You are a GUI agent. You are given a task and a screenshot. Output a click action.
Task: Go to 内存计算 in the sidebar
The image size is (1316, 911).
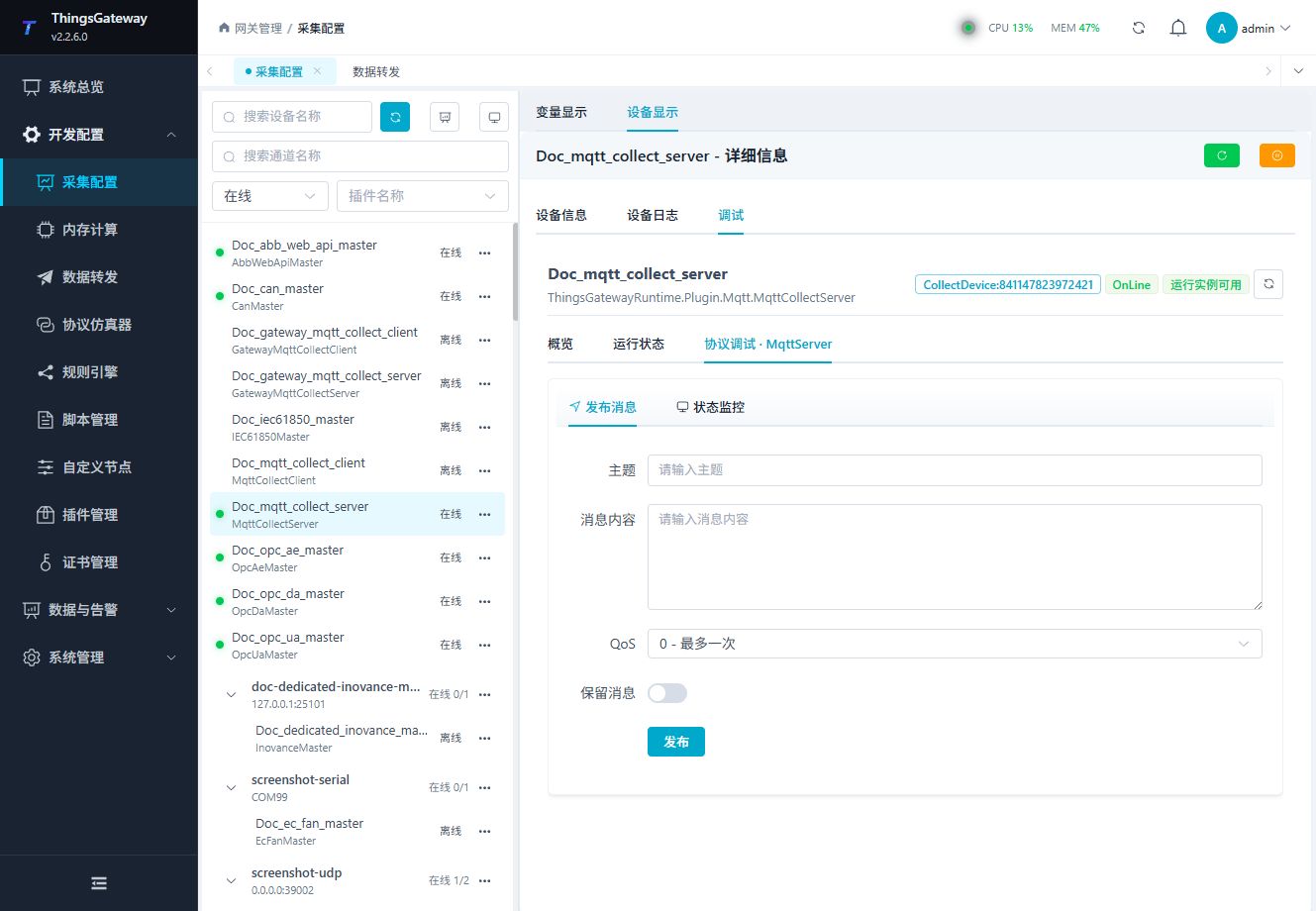(x=99, y=230)
